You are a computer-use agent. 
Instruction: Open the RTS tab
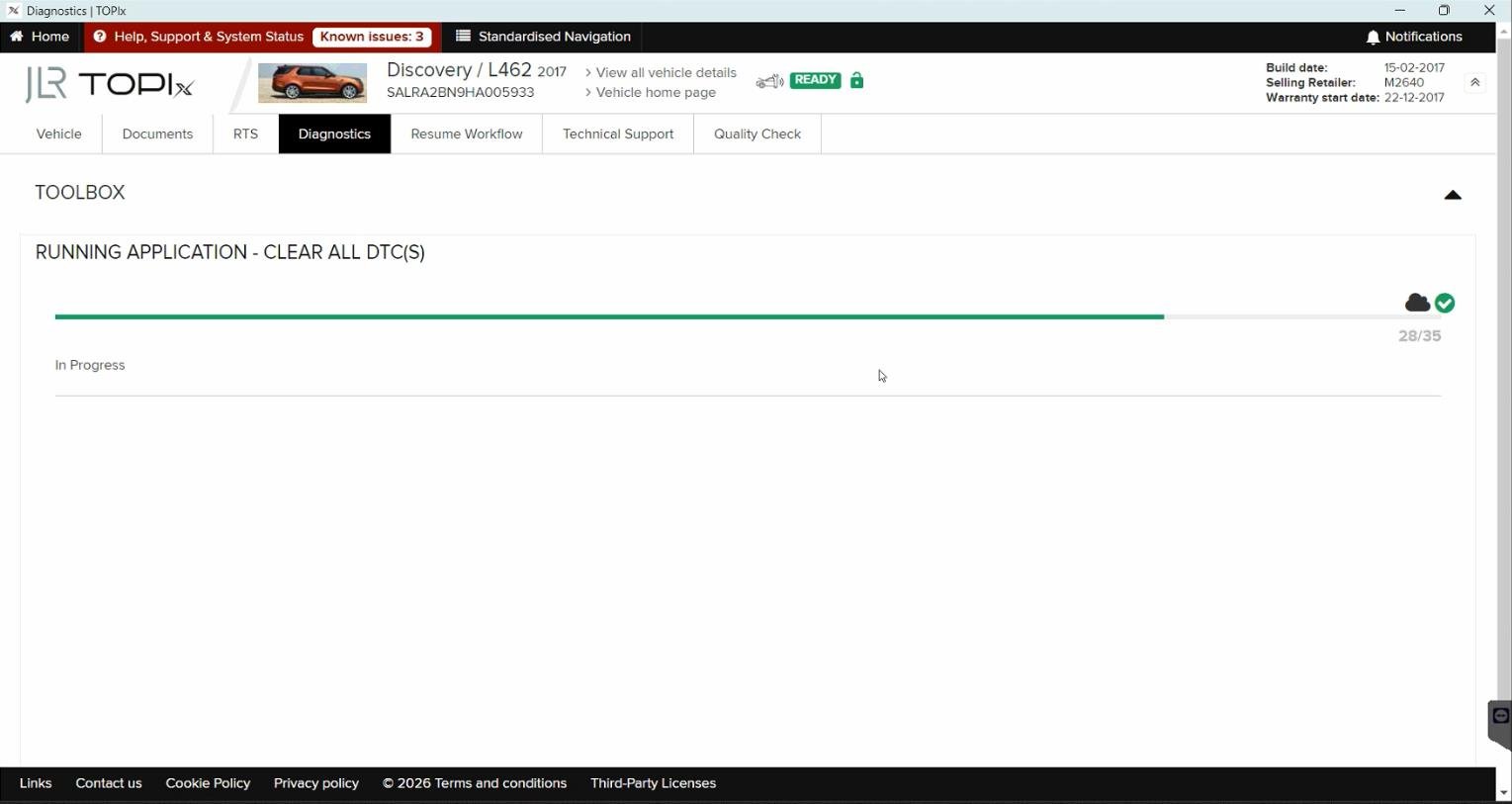tap(245, 134)
